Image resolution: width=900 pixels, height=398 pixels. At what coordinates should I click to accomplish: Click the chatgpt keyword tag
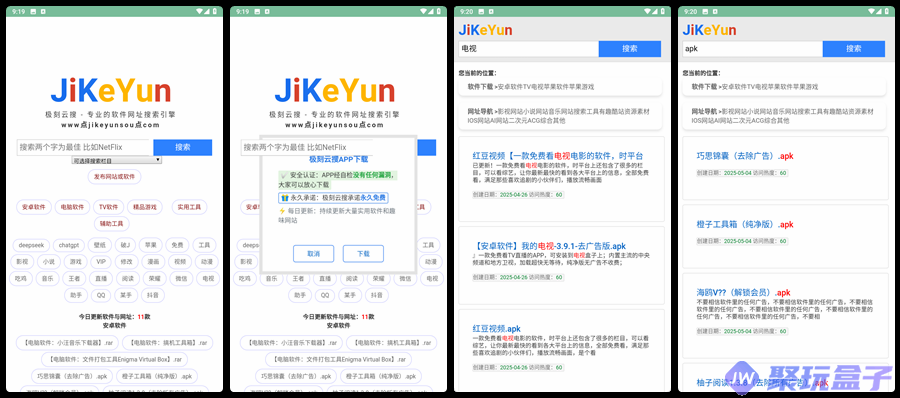coord(68,245)
